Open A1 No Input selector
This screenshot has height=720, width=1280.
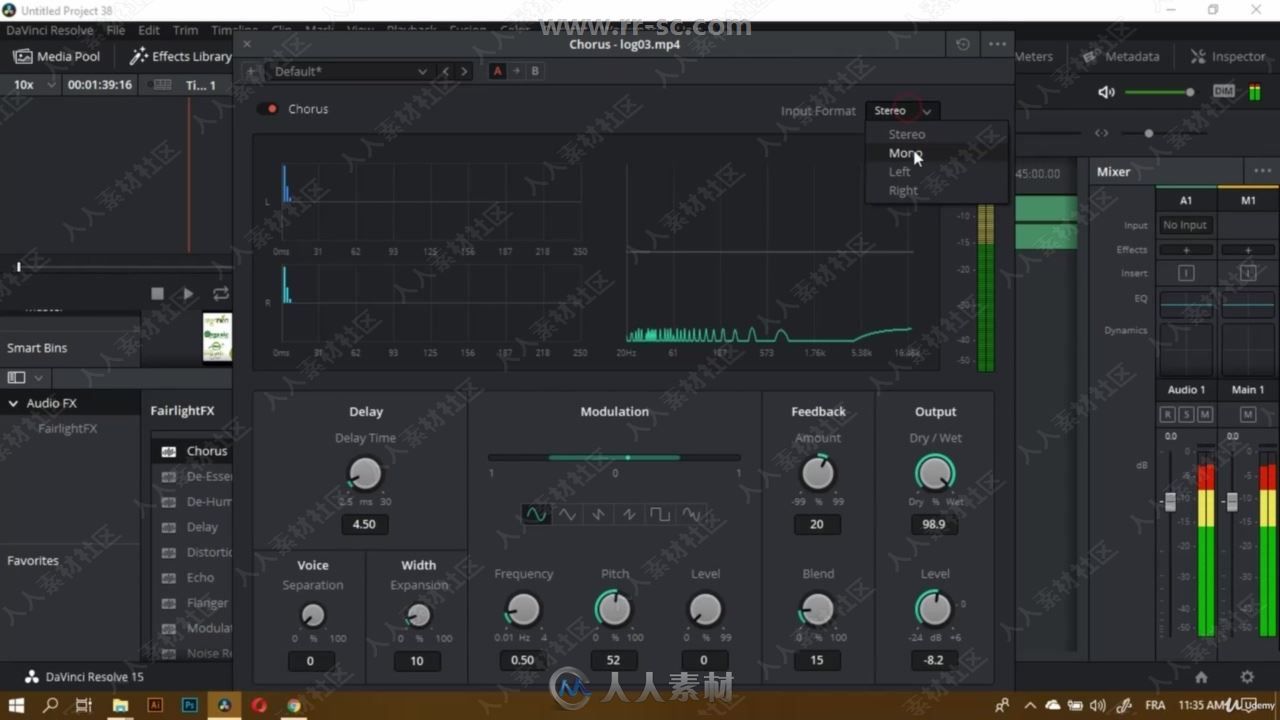(1186, 225)
